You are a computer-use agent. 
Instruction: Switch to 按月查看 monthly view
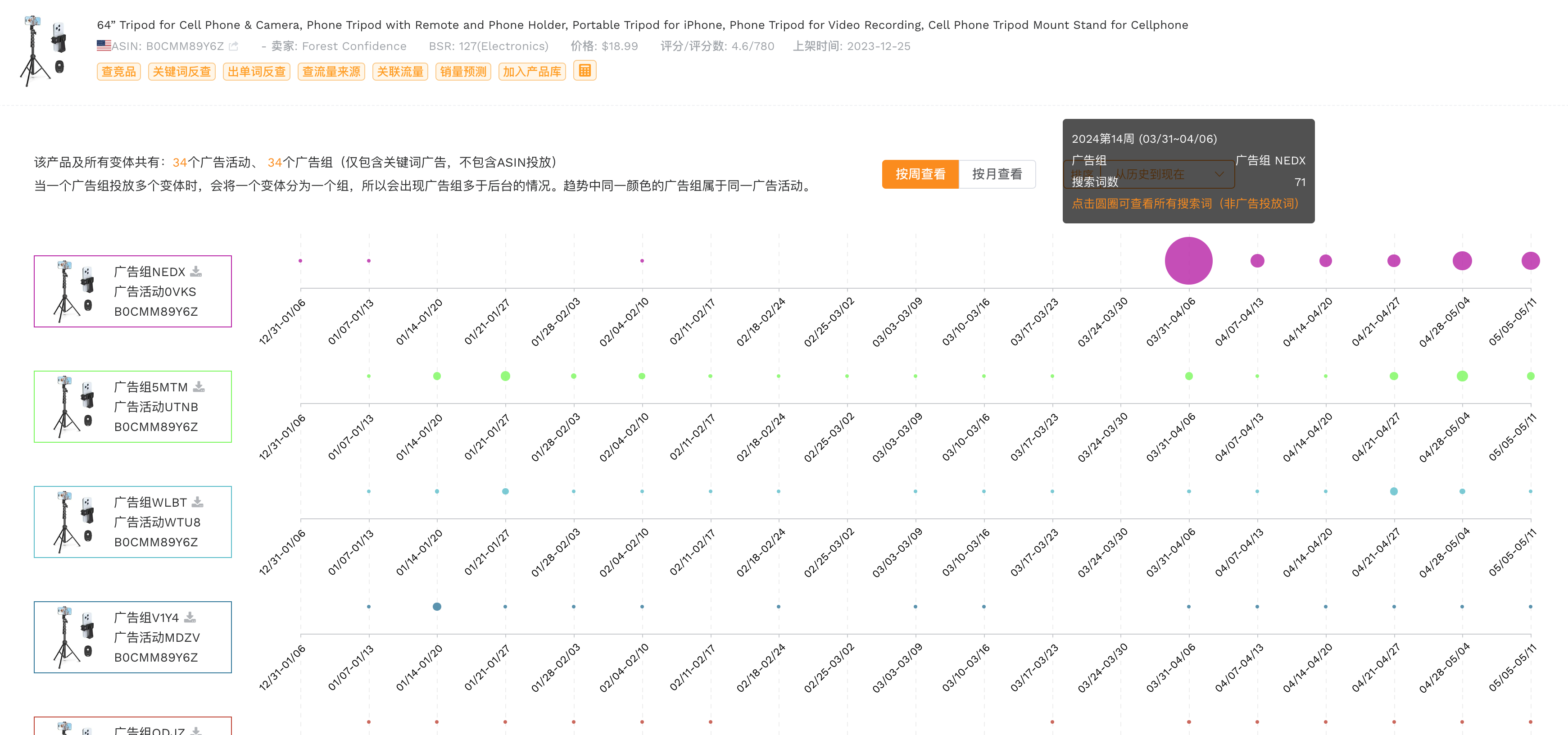[x=997, y=174]
